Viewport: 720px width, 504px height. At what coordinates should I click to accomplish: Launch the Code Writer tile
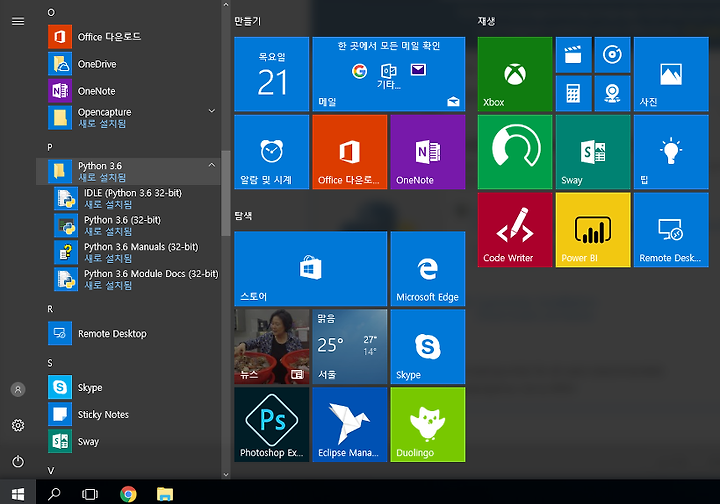(x=515, y=230)
